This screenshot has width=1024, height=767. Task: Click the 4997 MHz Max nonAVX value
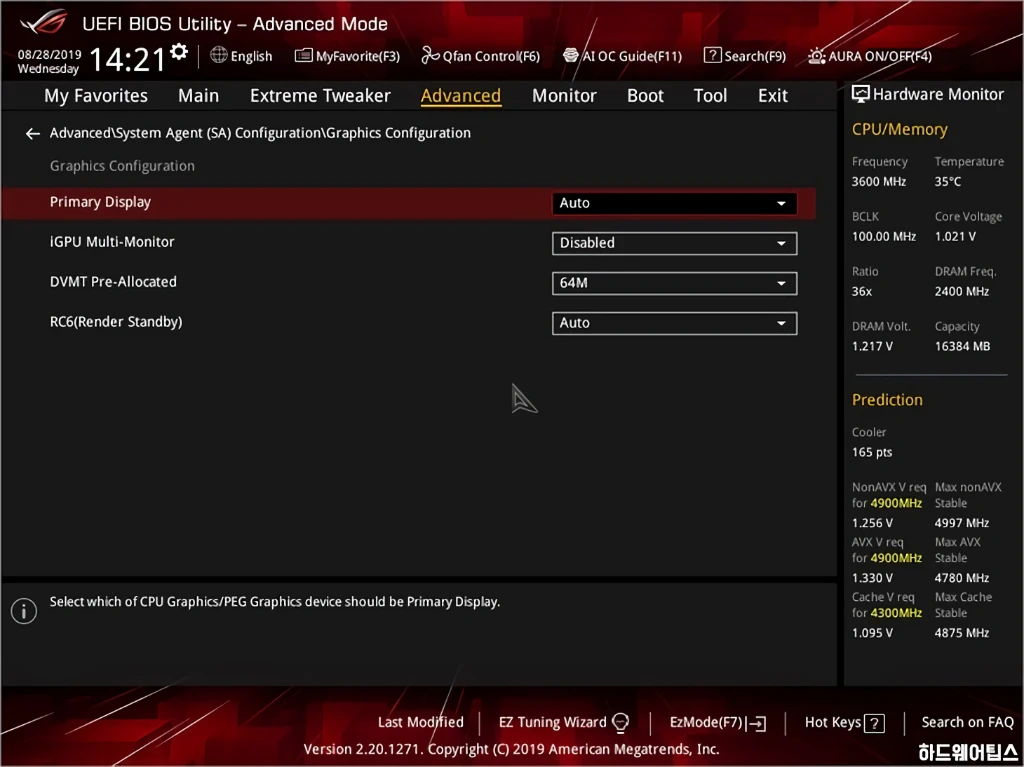coord(961,523)
